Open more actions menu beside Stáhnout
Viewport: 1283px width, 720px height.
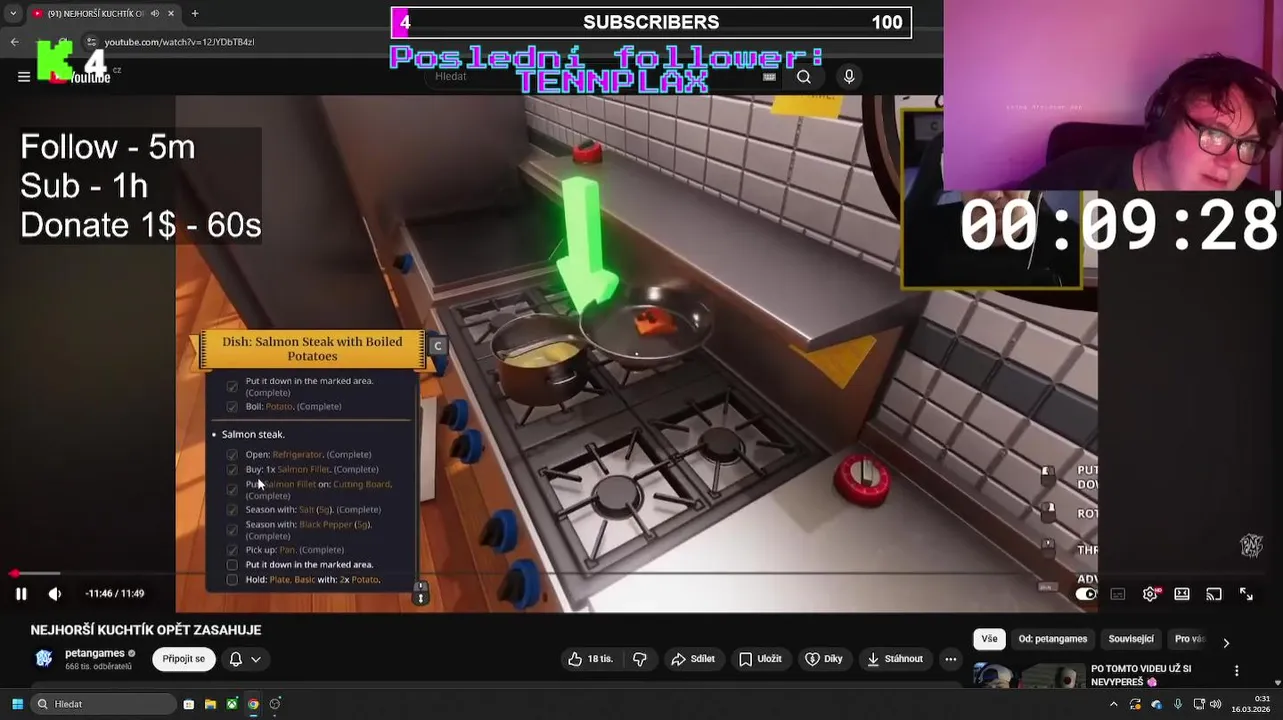coord(951,659)
